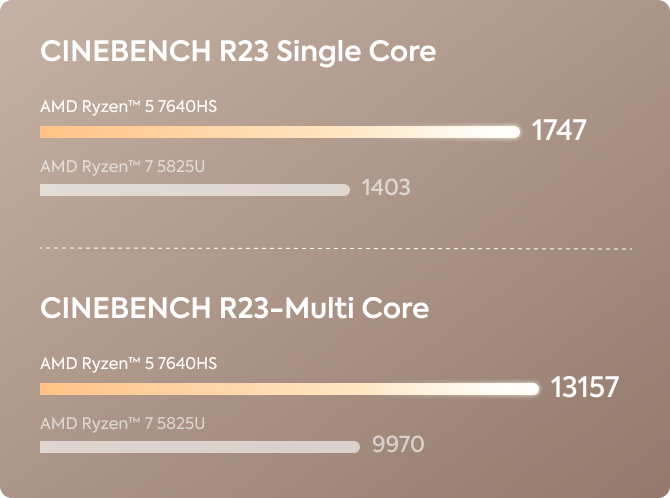
Task: Click the gray single core 5825U bar
Action: point(195,190)
